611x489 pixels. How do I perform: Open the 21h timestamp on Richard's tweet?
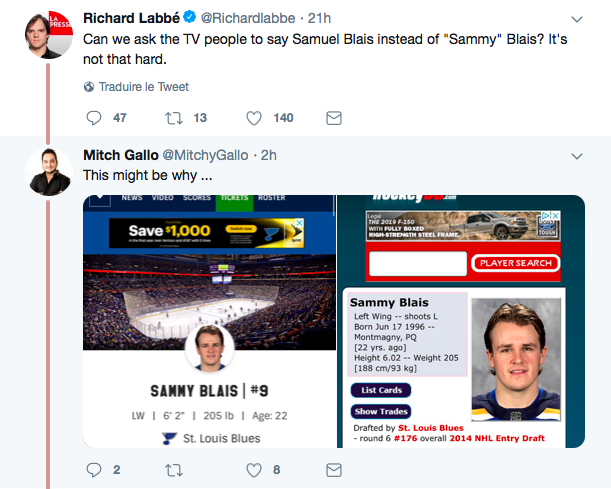318,18
